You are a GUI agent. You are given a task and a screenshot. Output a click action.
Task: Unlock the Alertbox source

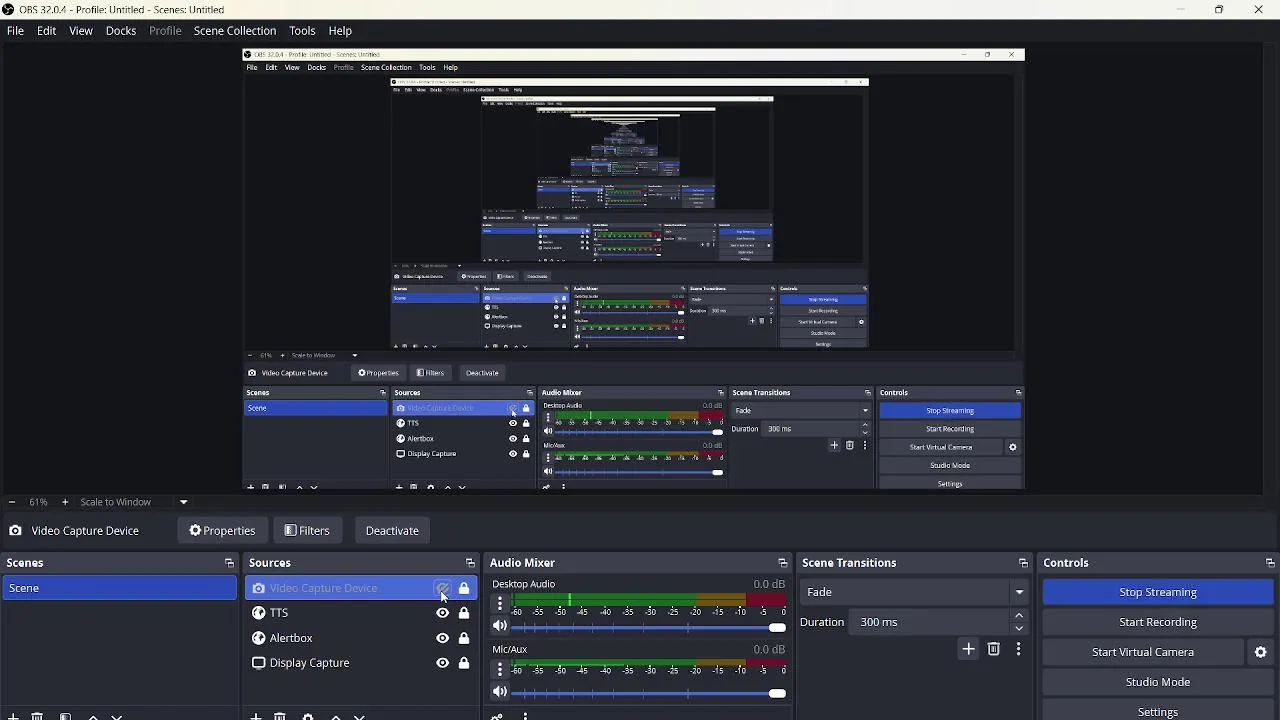(x=464, y=638)
